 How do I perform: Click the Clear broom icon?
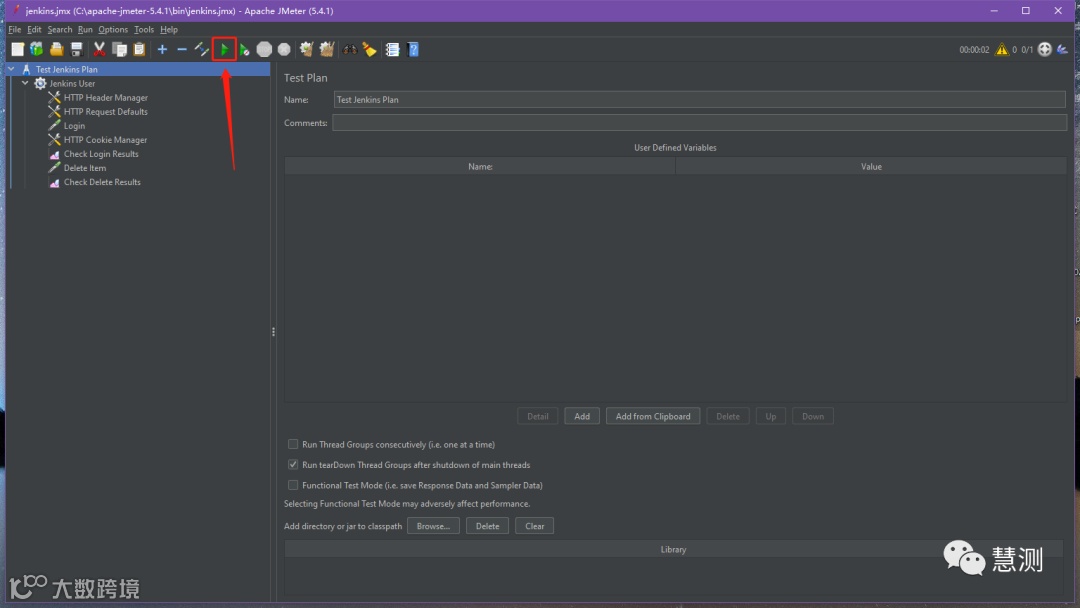click(x=307, y=49)
